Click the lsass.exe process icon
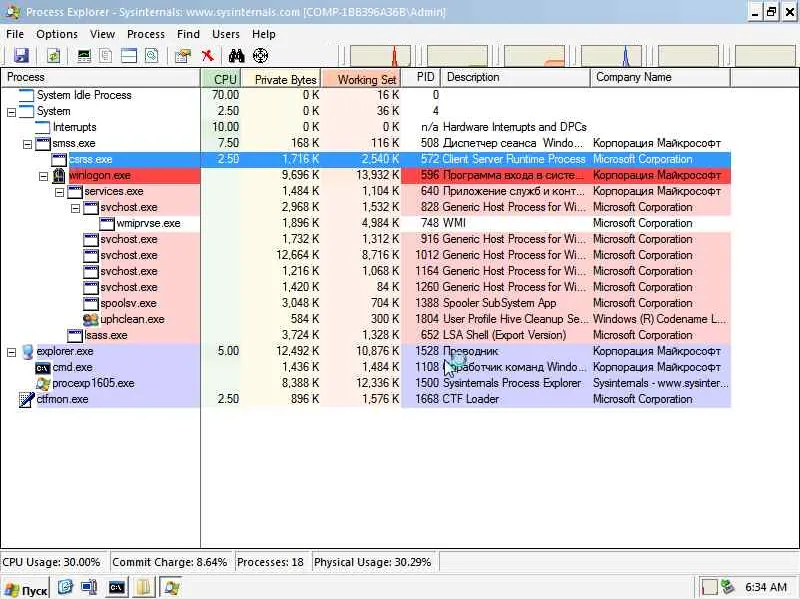The width and height of the screenshot is (800, 600). 75,336
